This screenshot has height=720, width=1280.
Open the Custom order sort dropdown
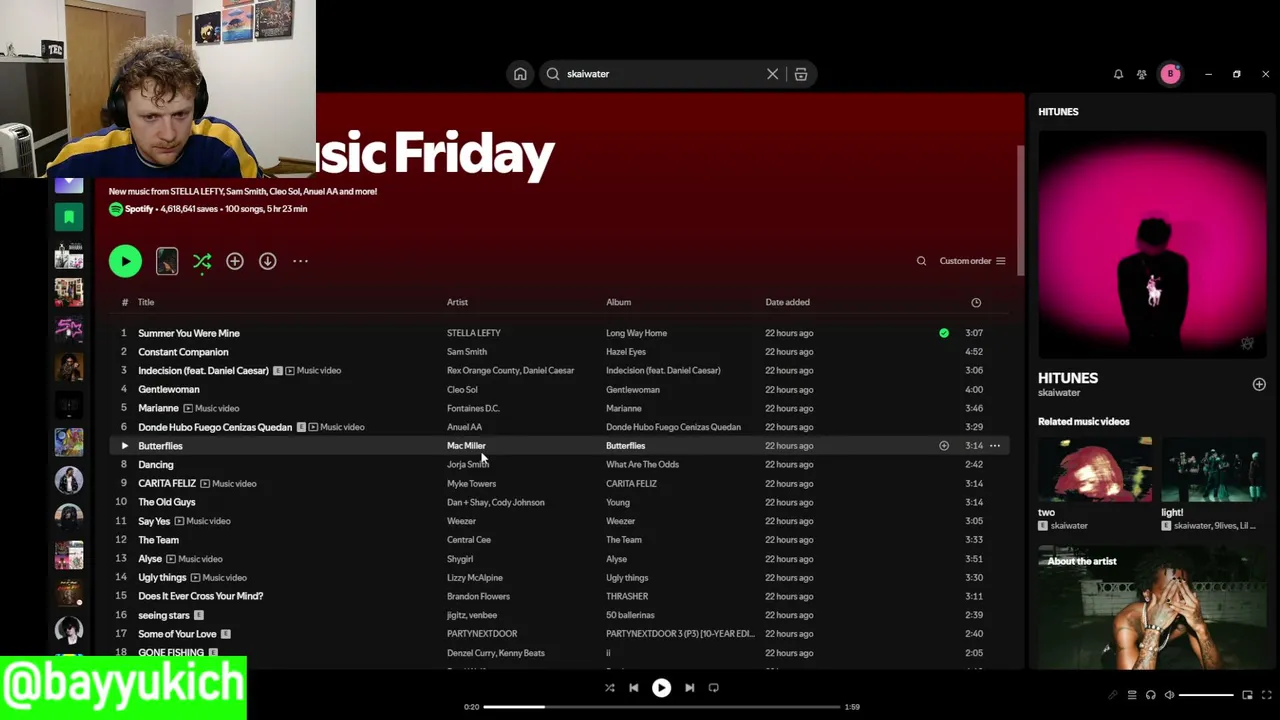(x=972, y=261)
